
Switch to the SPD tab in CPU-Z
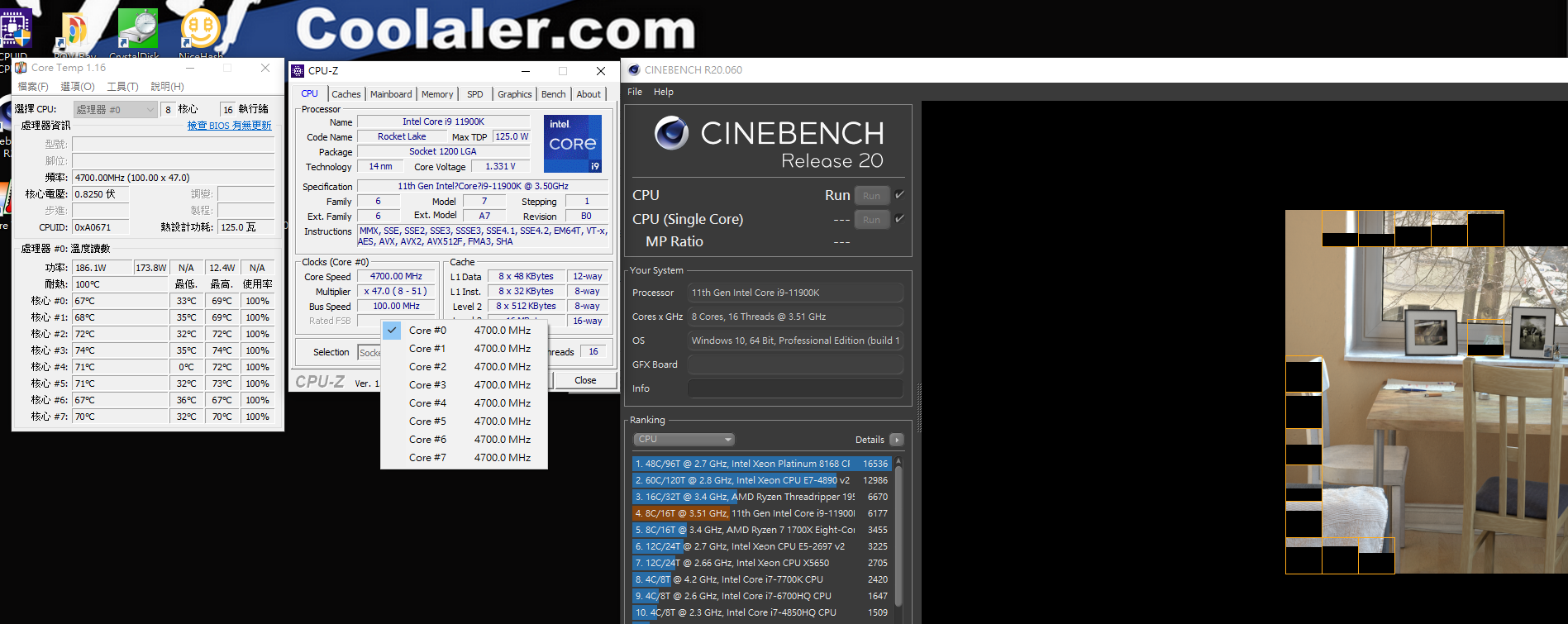pos(475,94)
